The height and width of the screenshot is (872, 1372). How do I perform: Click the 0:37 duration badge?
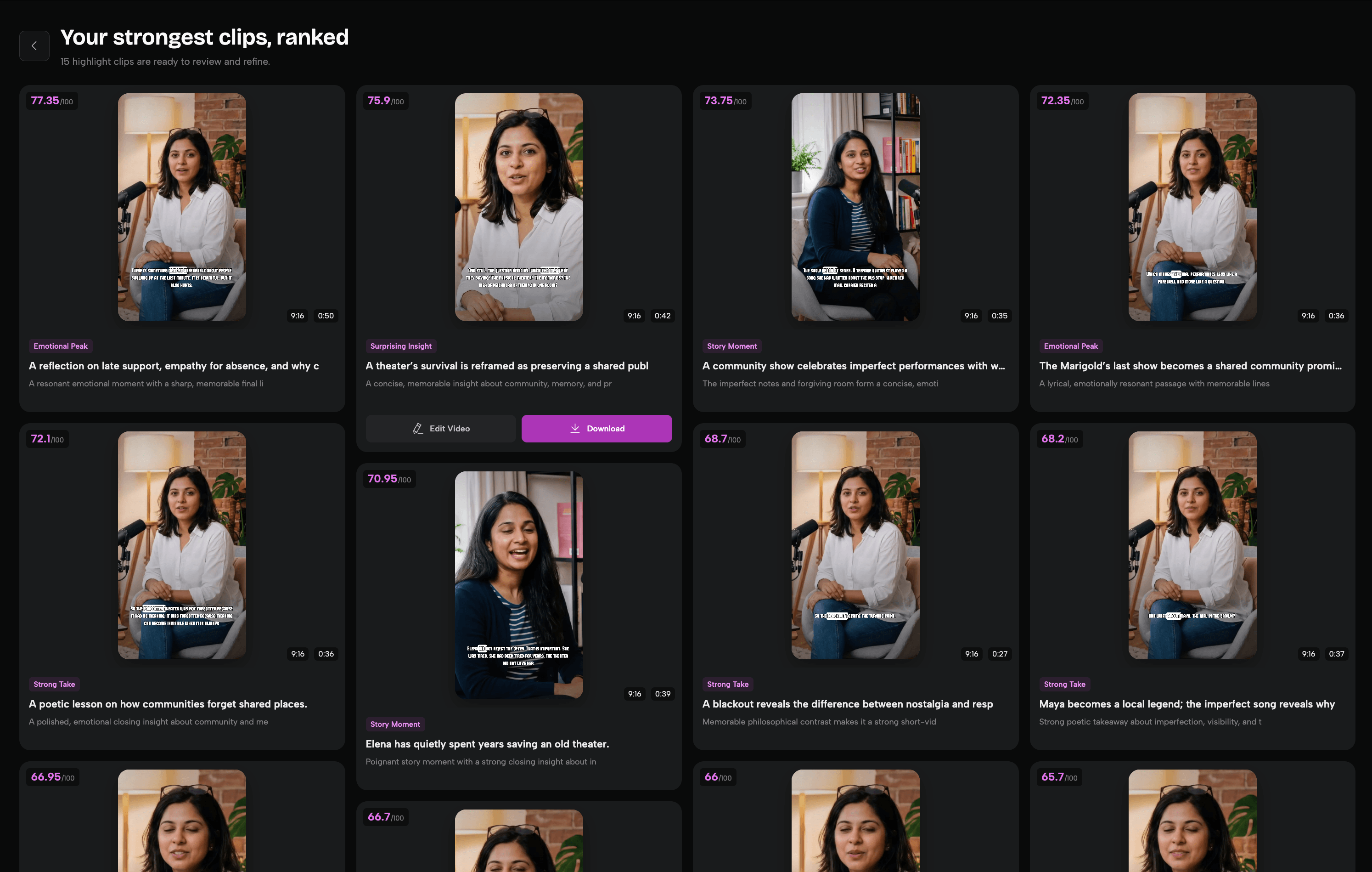(x=1336, y=654)
